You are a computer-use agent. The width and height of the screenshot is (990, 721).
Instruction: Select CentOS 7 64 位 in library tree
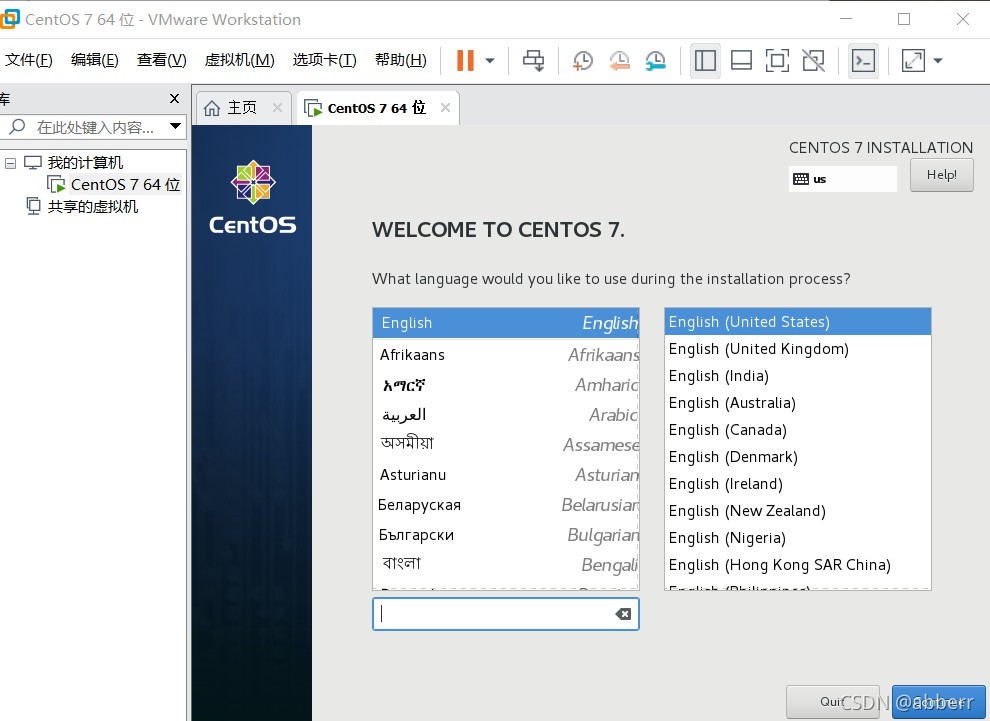pyautogui.click(x=114, y=184)
